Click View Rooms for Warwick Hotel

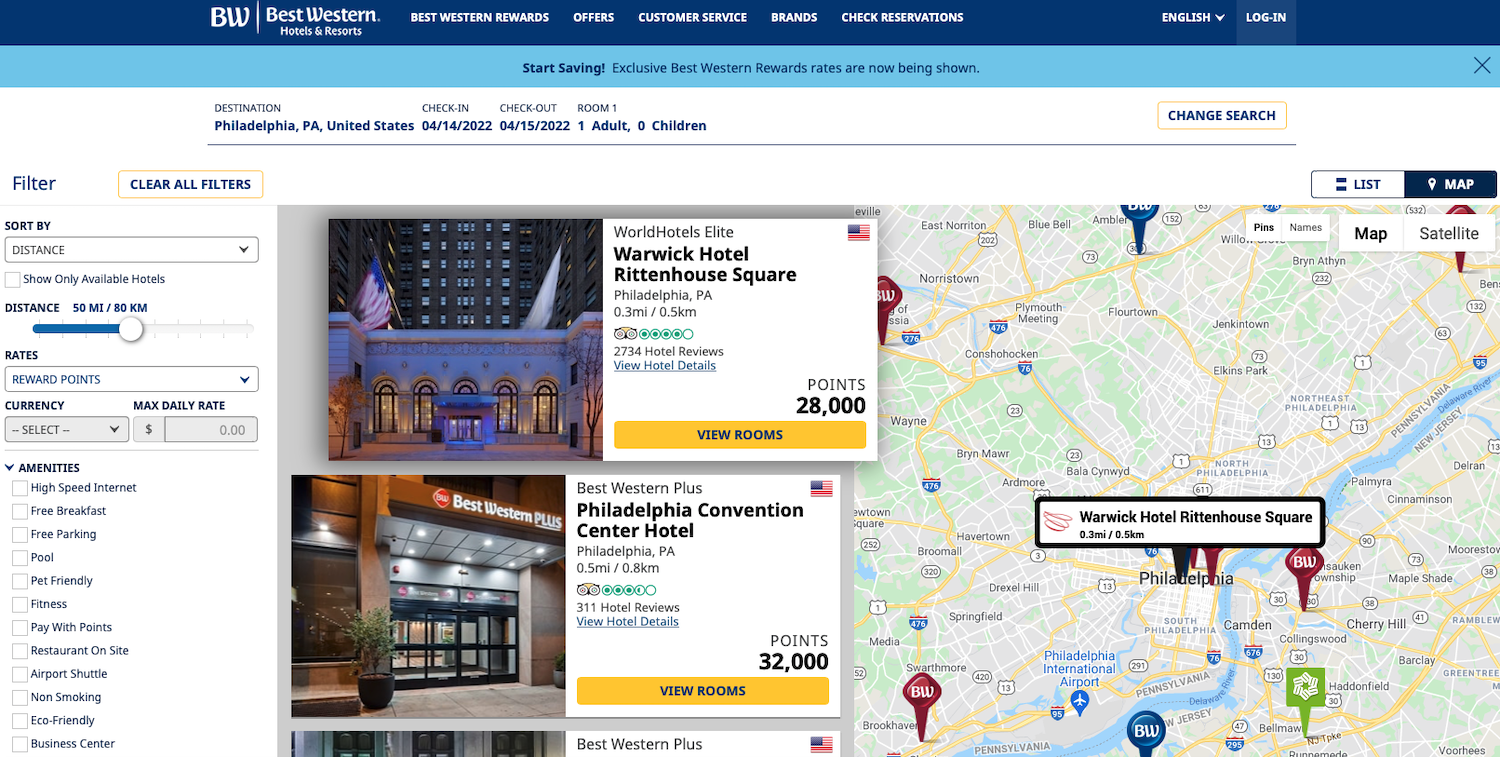tap(740, 435)
